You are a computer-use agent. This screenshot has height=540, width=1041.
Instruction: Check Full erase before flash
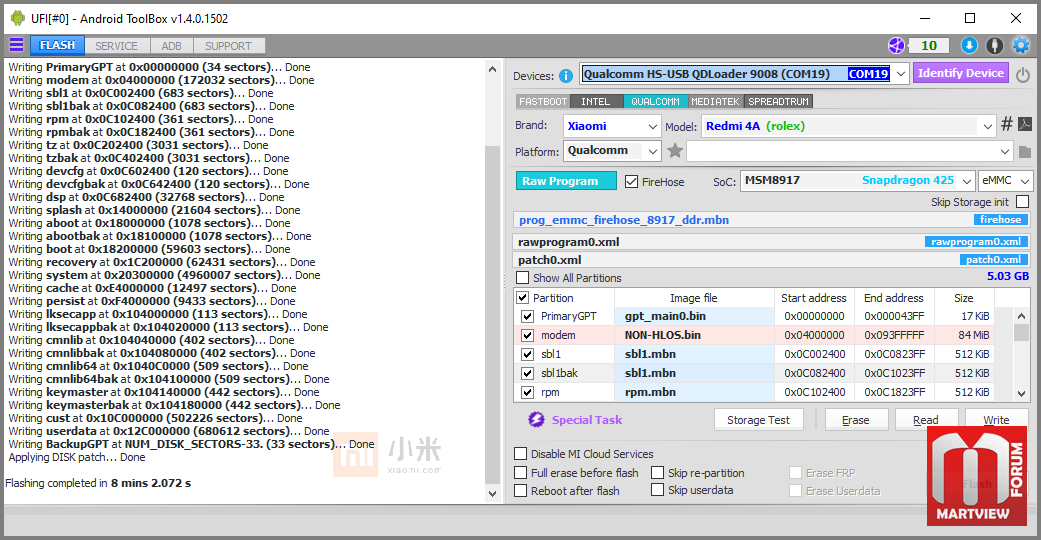521,472
